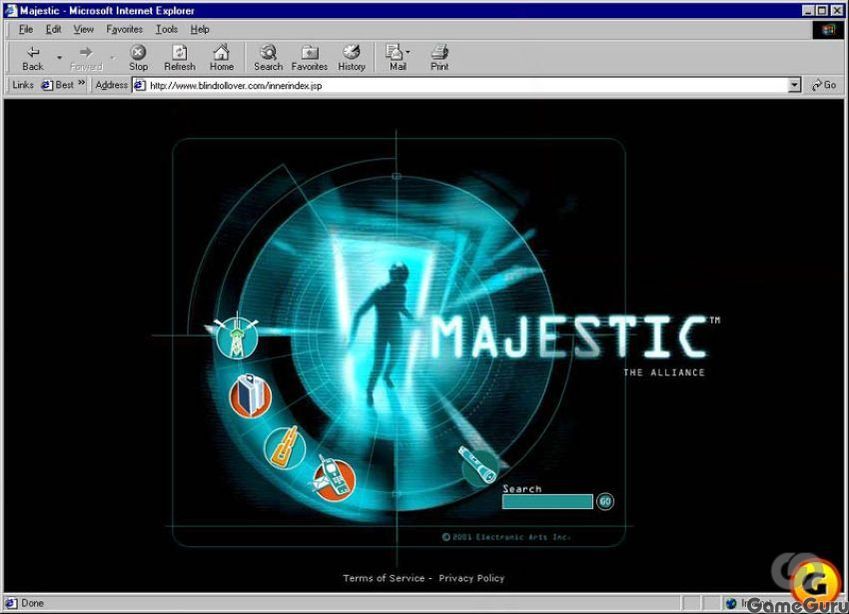The height and width of the screenshot is (614, 849).
Task: Click the radio tower icon on Majestic page
Action: pos(237,336)
